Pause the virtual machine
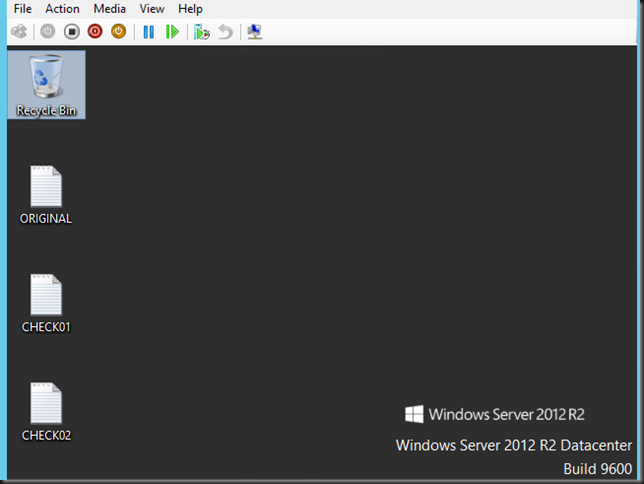This screenshot has height=484, width=644. pos(149,32)
